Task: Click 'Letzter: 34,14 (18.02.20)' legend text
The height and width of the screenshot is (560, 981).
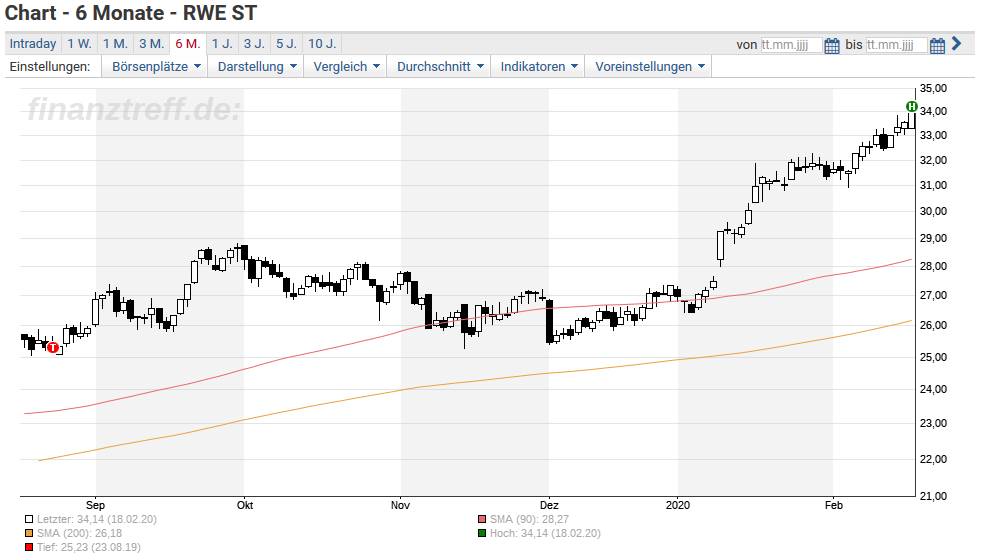Action: [97, 519]
